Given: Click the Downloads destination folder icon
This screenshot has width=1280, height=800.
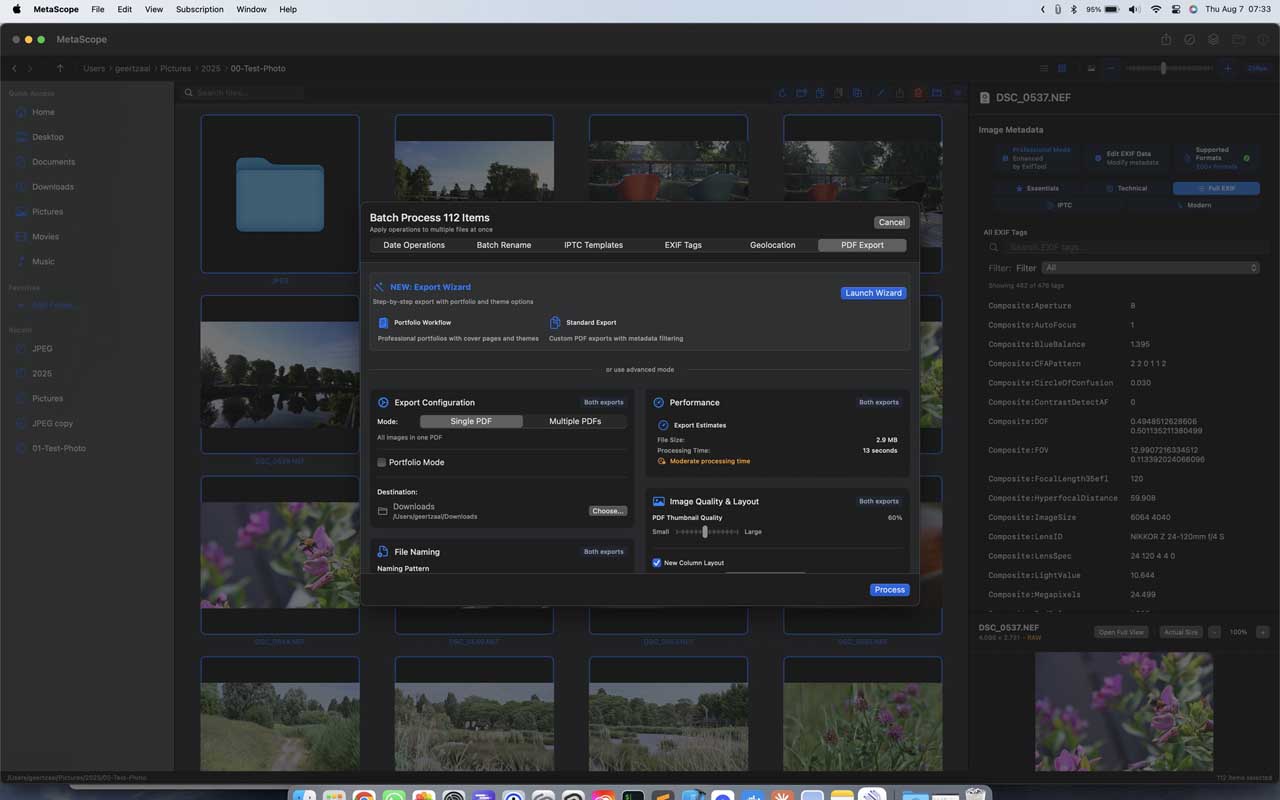Looking at the screenshot, I should click(x=383, y=511).
